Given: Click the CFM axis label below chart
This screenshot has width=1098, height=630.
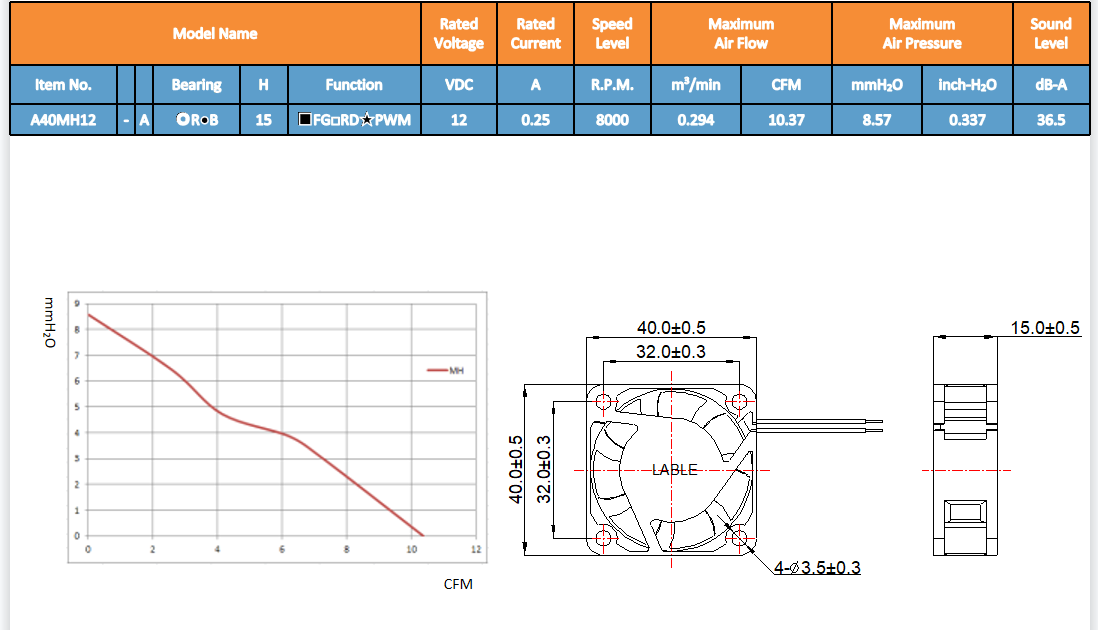Looking at the screenshot, I should tap(458, 584).
